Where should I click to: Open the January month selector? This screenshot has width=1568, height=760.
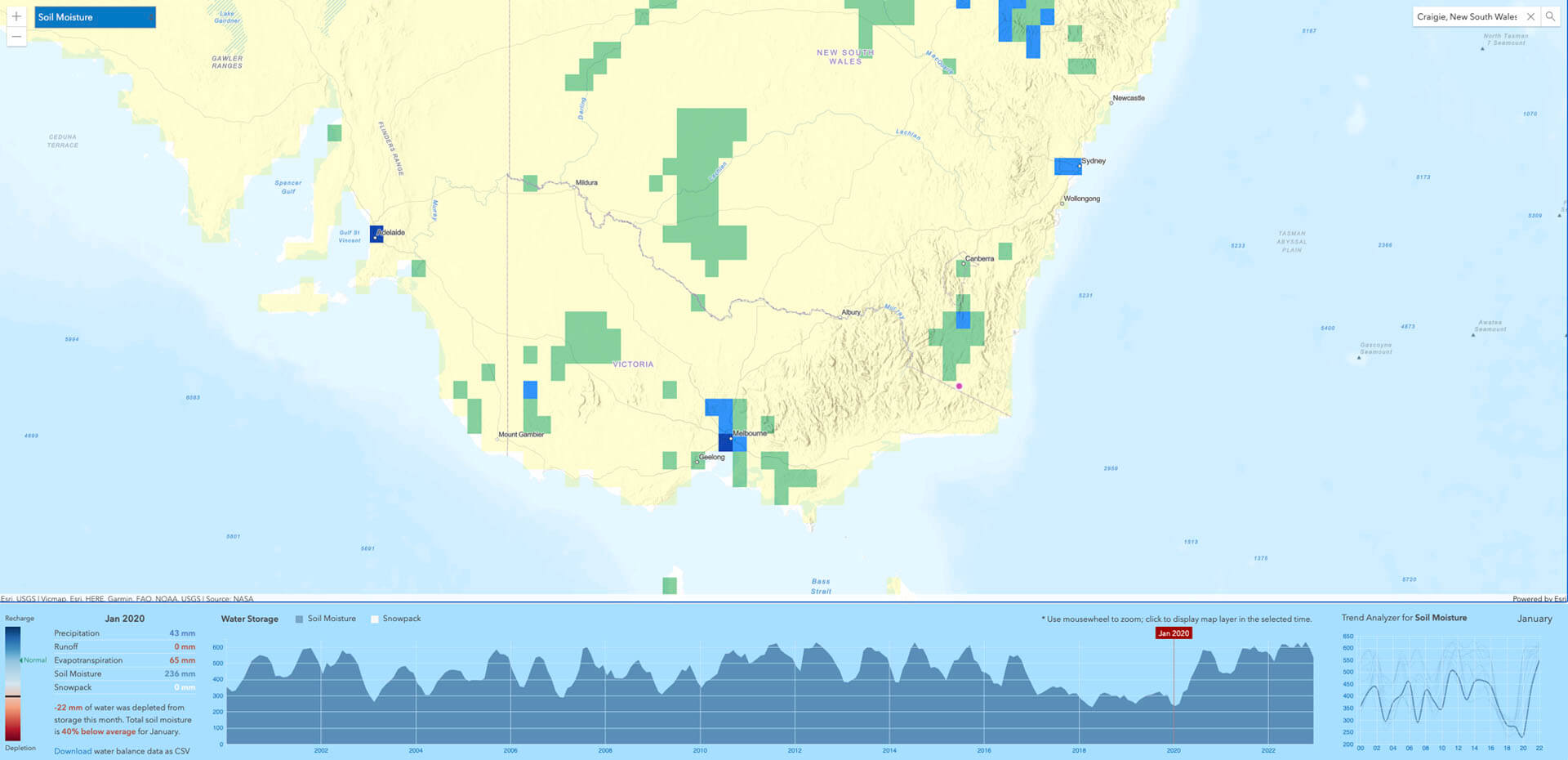pos(1534,619)
